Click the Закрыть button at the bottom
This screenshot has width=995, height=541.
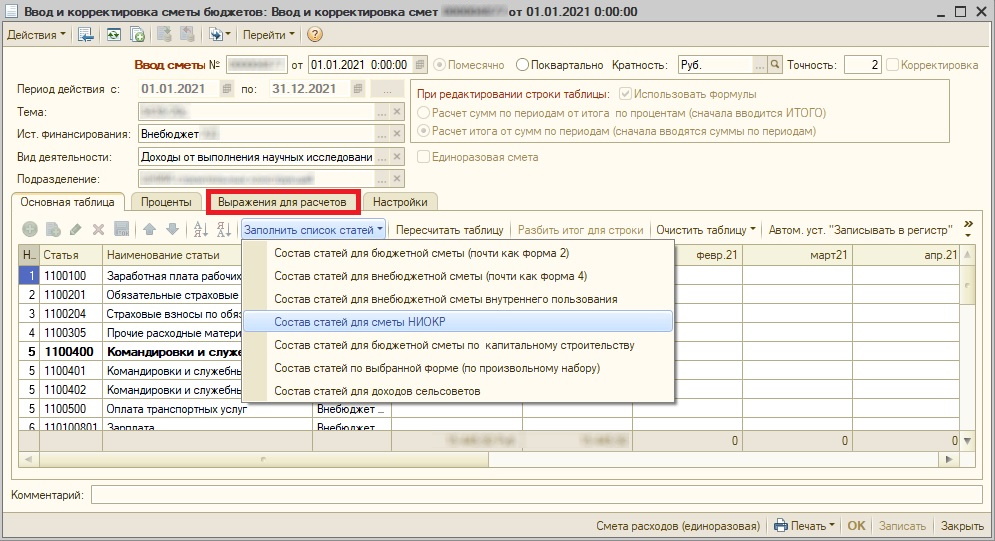coord(962,526)
